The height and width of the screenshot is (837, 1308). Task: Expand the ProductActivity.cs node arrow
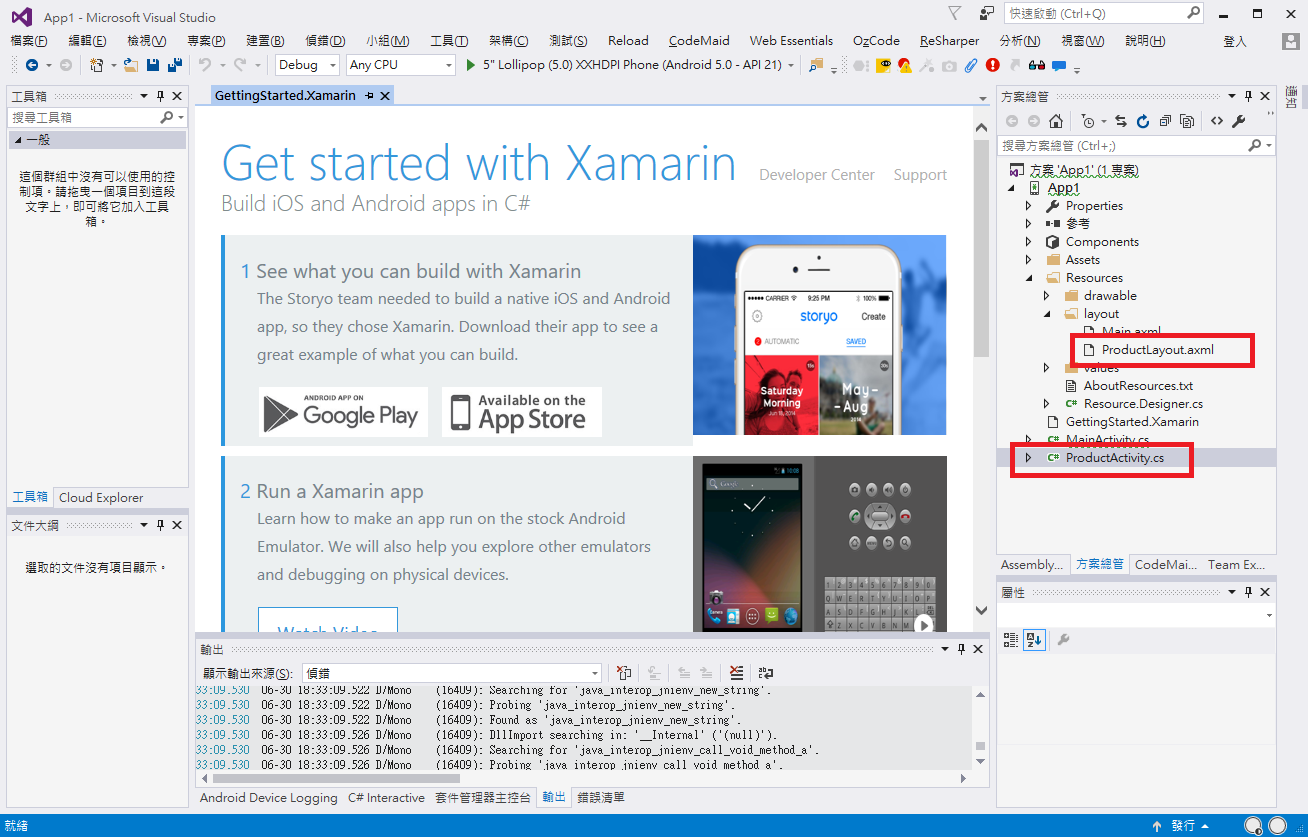(x=1028, y=458)
